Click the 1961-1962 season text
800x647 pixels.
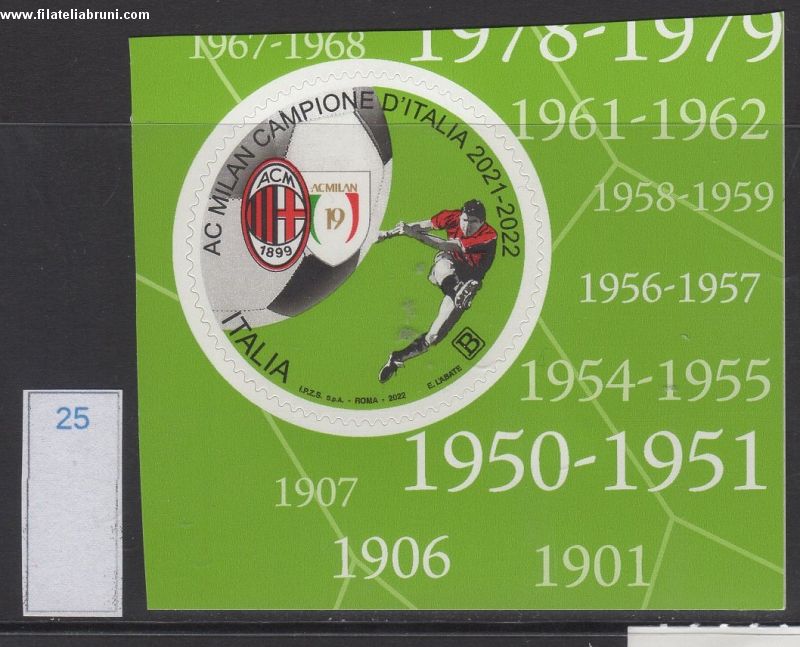[640, 122]
